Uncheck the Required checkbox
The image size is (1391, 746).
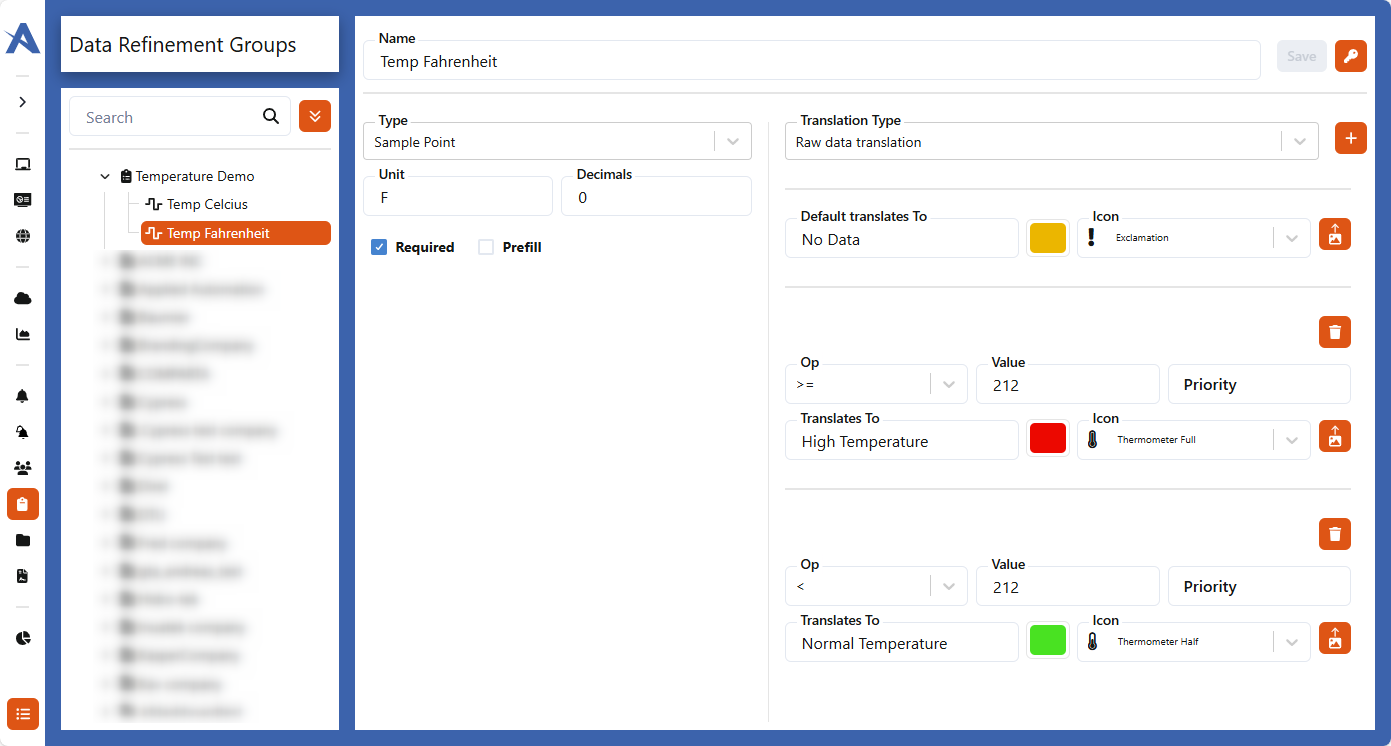coord(379,247)
